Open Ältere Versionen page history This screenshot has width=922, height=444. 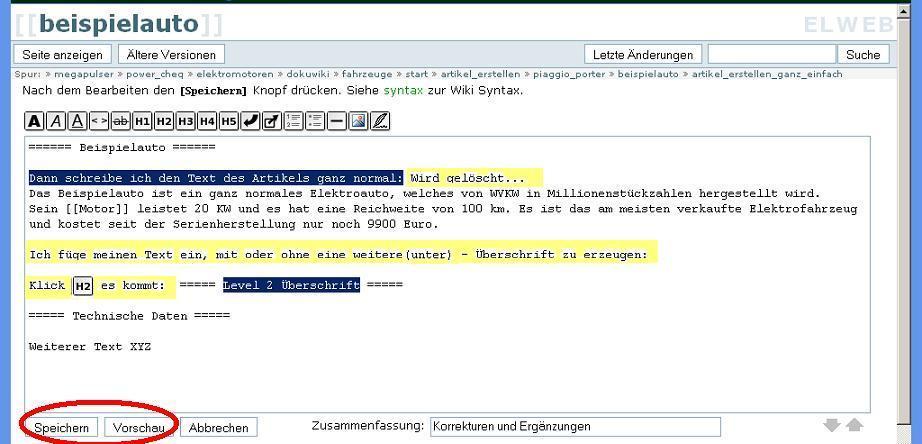click(x=171, y=54)
